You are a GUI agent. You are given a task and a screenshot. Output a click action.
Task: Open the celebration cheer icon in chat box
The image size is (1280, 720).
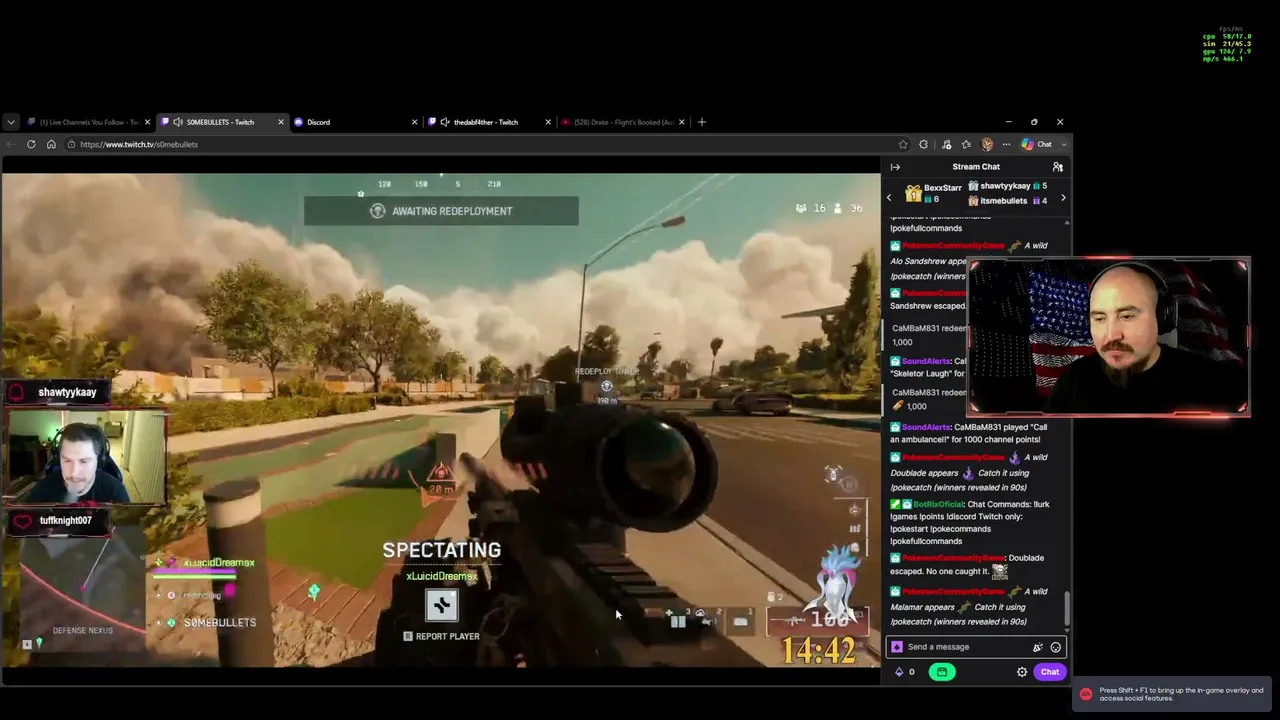click(1038, 647)
